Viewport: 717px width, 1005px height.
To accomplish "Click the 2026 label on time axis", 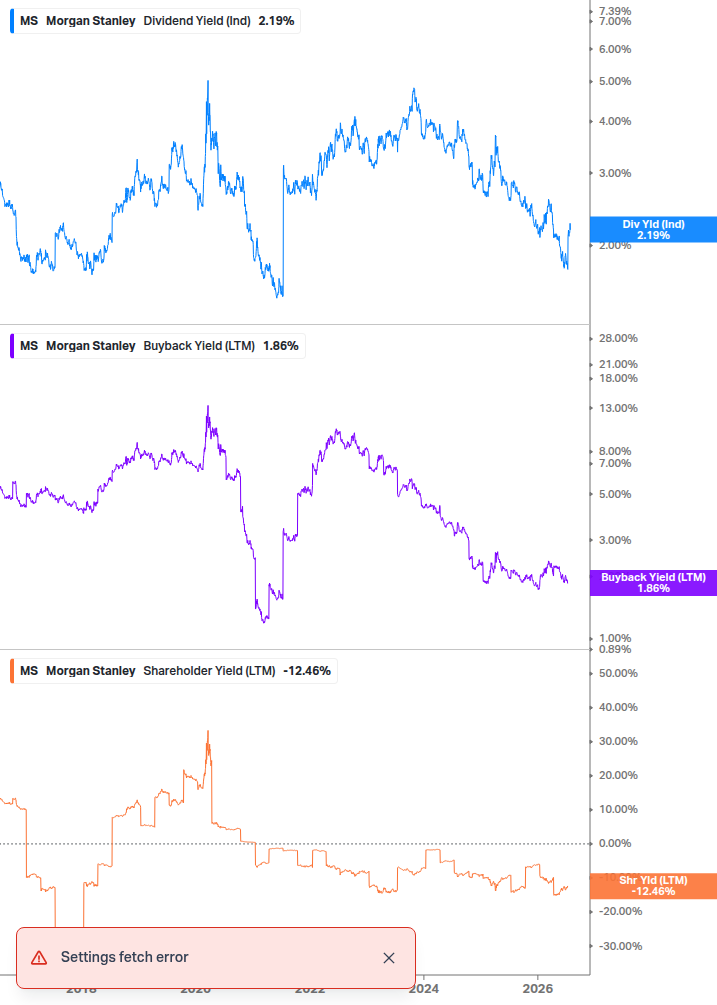I will tap(538, 988).
